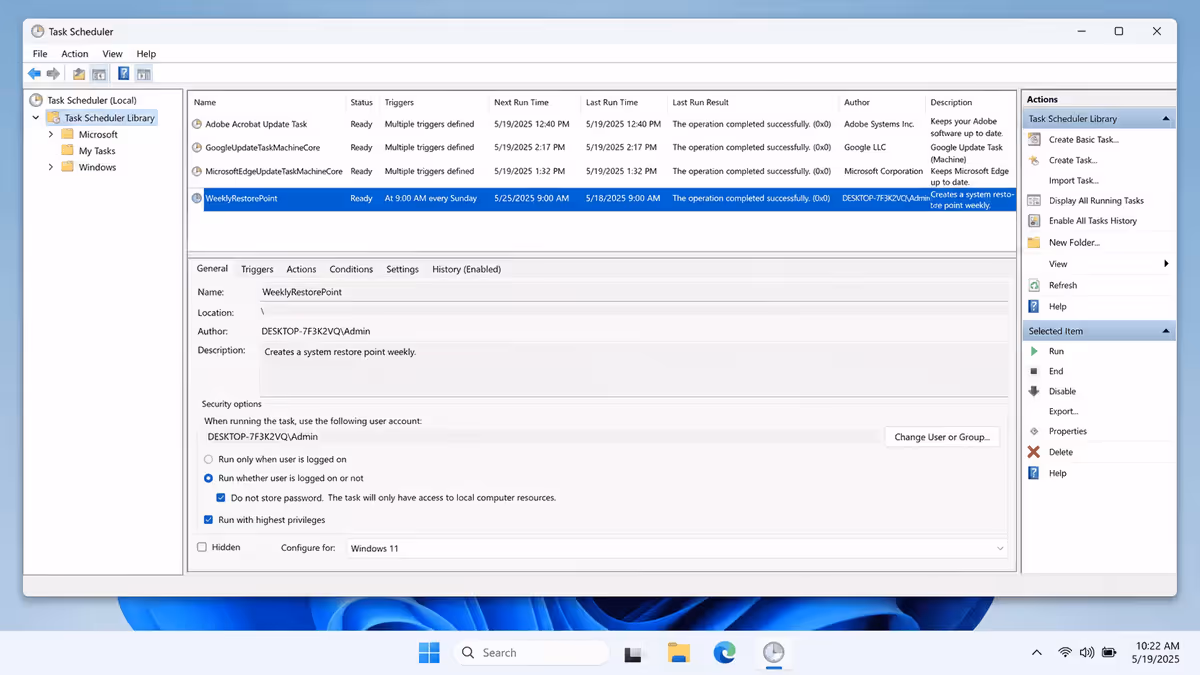Click Change User or Group button

pyautogui.click(x=941, y=437)
